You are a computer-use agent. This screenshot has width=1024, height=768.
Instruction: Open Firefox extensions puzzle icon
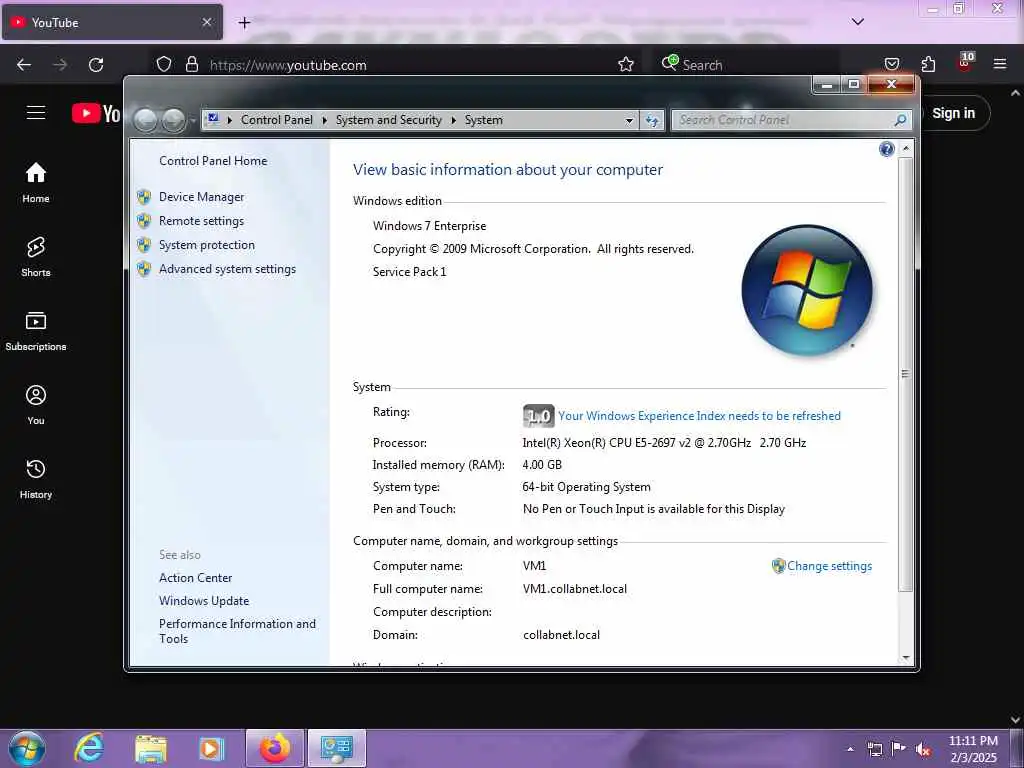tap(928, 64)
